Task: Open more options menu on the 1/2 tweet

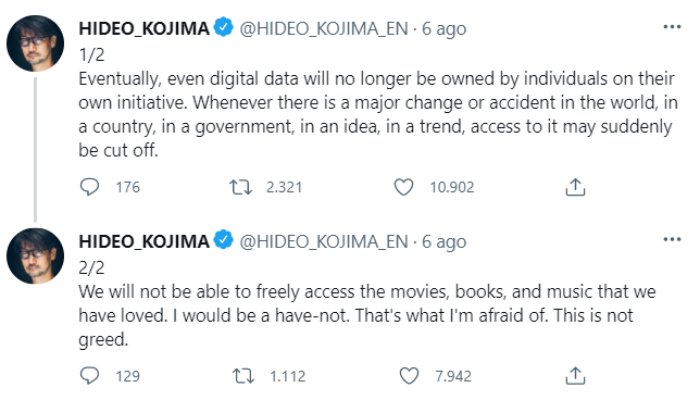Action: pos(674,27)
